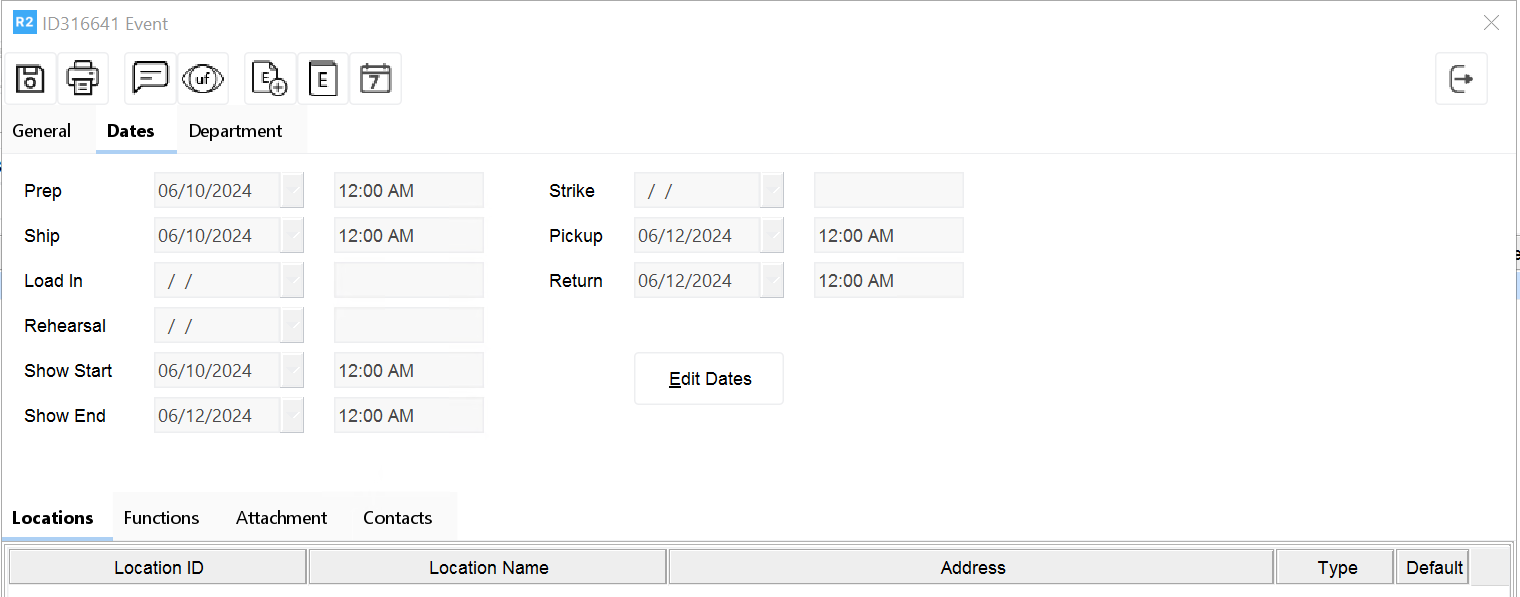Screen dimensions: 1520x597
Task: Click the Print icon in toolbar
Action: 83,78
